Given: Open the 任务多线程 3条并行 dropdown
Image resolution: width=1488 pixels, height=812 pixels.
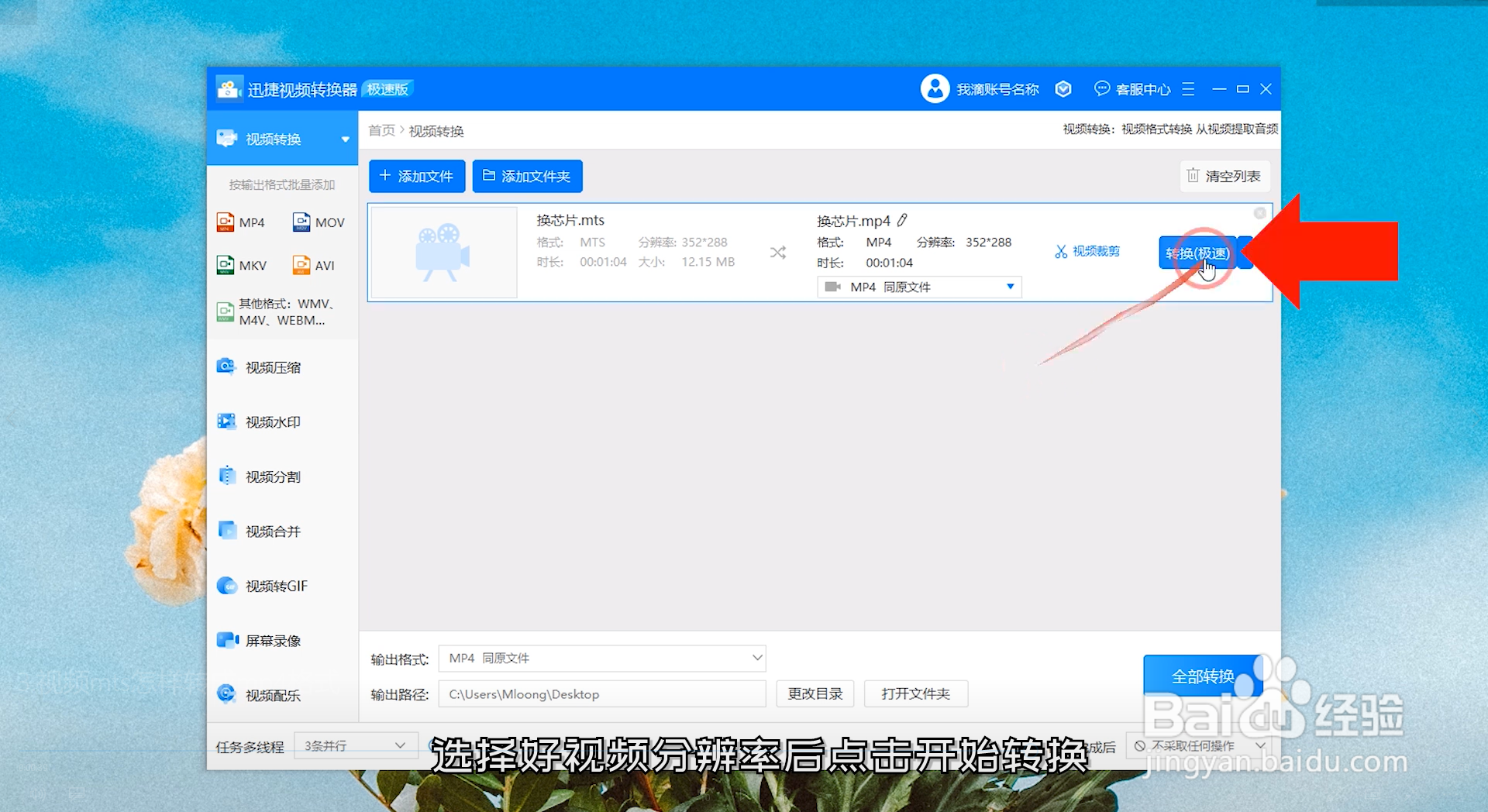Looking at the screenshot, I should (x=356, y=745).
